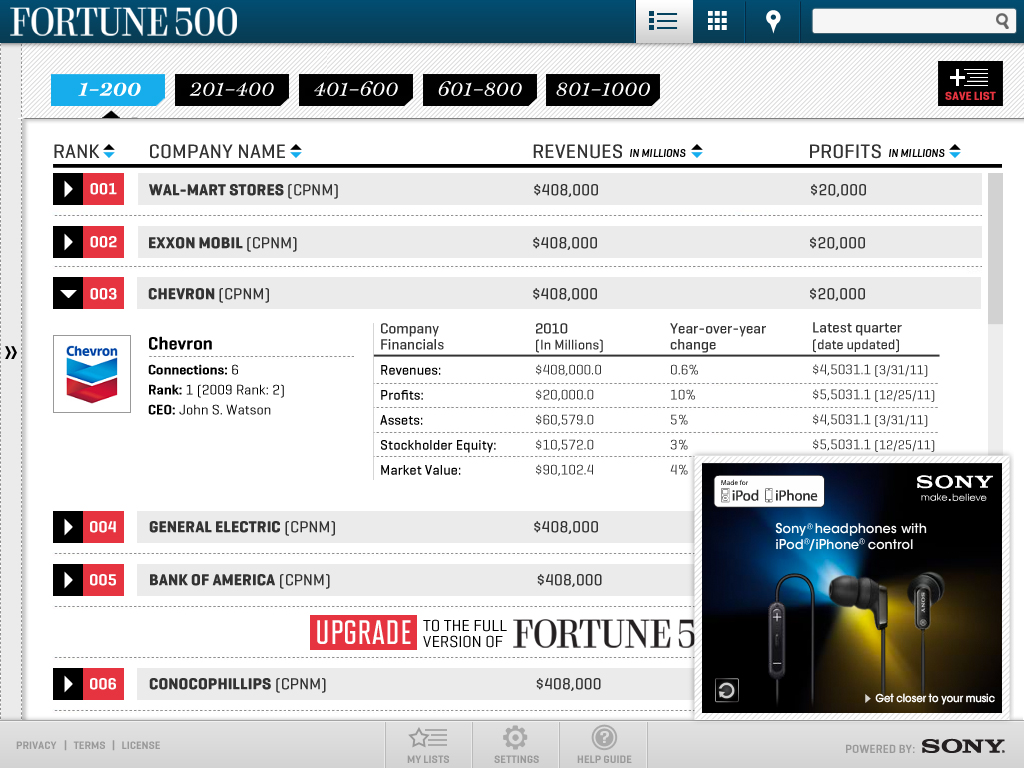The image size is (1024, 768).
Task: Sort by Revenues column arrow
Action: pos(697,152)
